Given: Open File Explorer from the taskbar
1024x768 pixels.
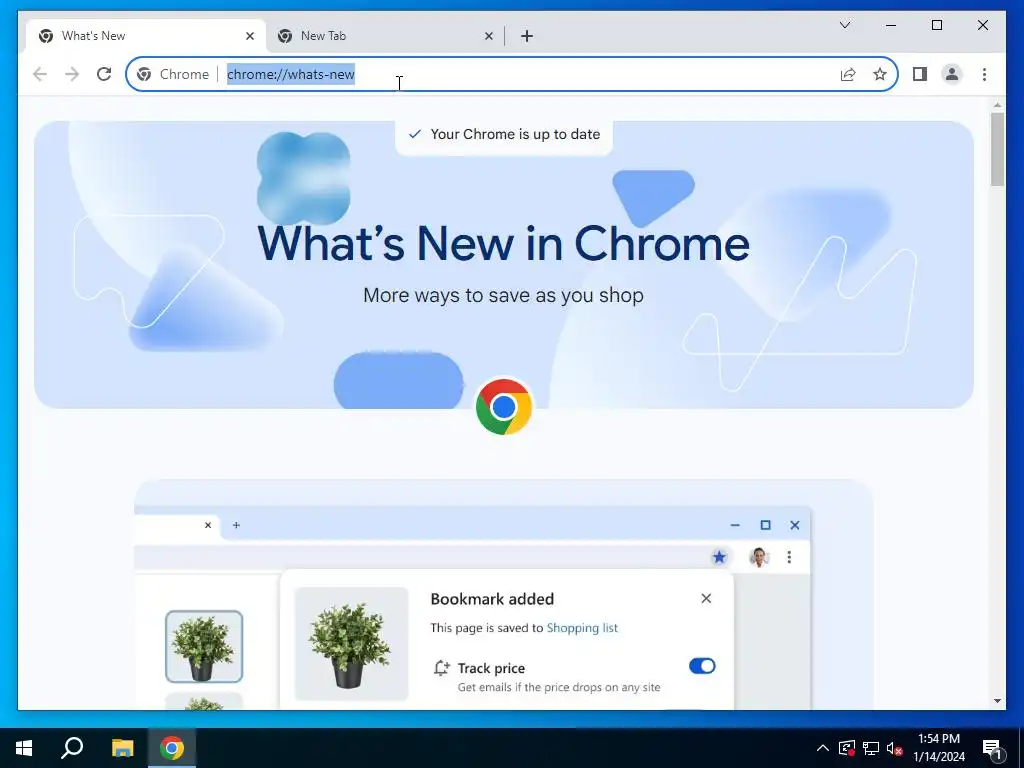Looking at the screenshot, I should pyautogui.click(x=122, y=748).
